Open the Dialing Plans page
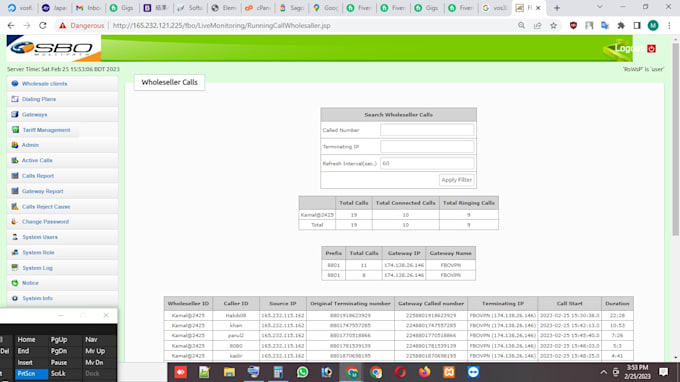The height and width of the screenshot is (382, 680). [x=39, y=99]
